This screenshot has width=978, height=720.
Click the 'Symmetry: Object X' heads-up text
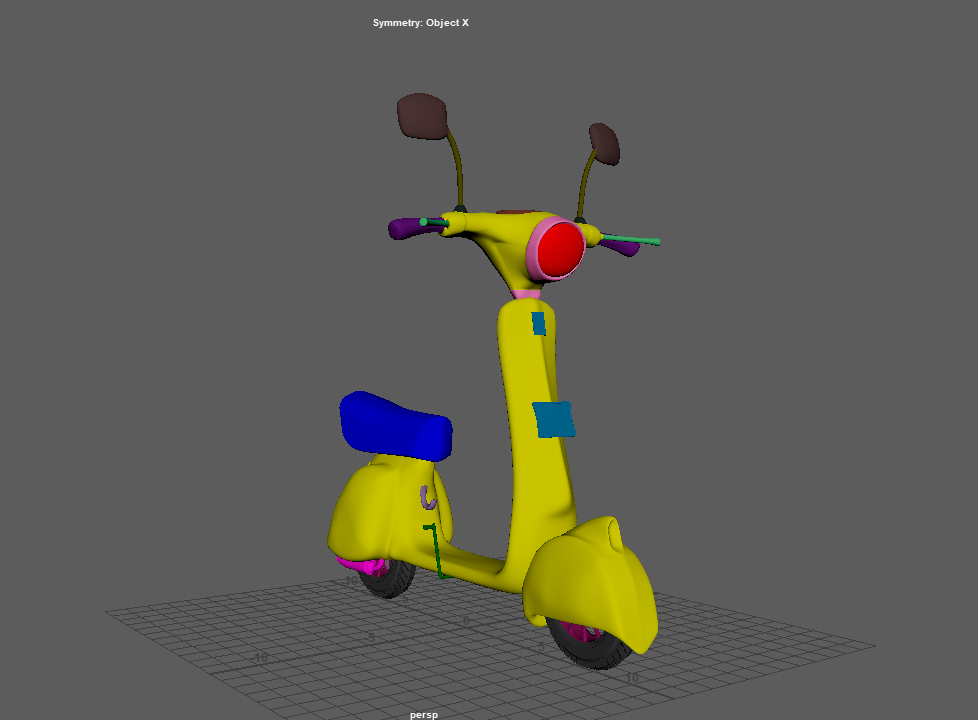tap(421, 22)
